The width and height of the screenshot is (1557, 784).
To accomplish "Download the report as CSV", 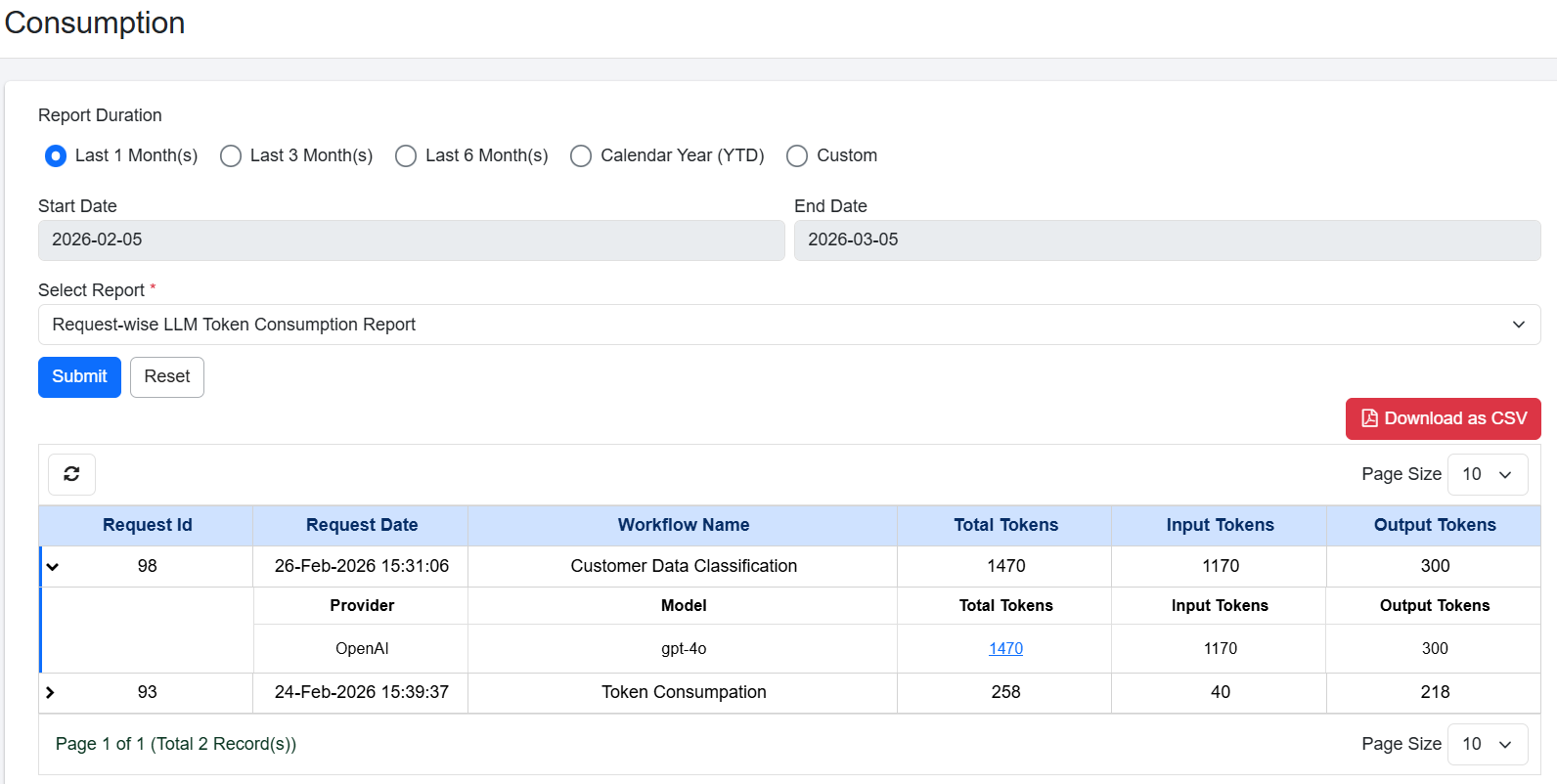I will pos(1443,418).
